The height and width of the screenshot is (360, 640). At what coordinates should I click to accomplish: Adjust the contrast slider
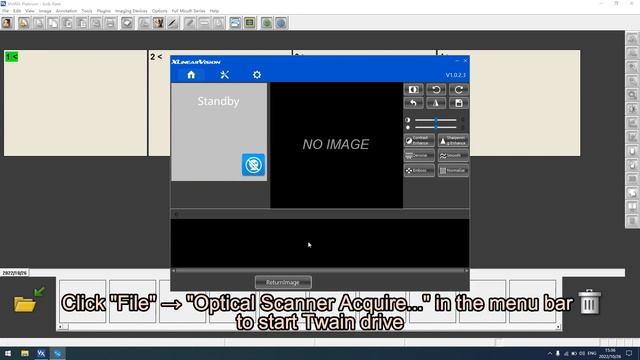coord(436,120)
